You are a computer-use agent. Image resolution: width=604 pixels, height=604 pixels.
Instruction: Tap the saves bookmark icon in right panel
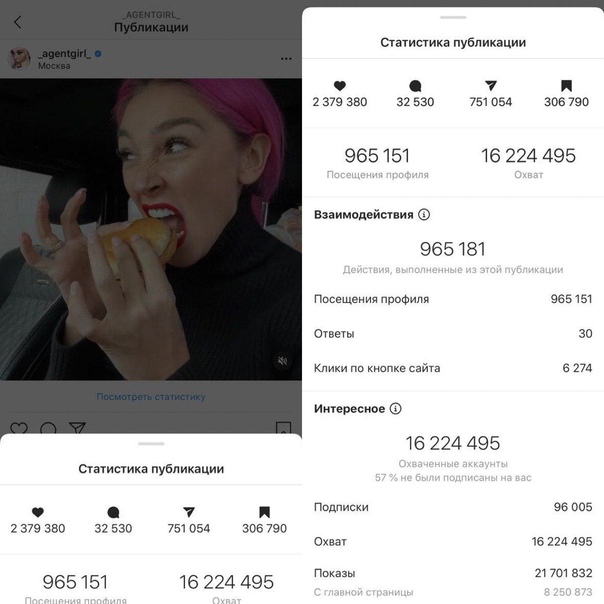click(566, 86)
